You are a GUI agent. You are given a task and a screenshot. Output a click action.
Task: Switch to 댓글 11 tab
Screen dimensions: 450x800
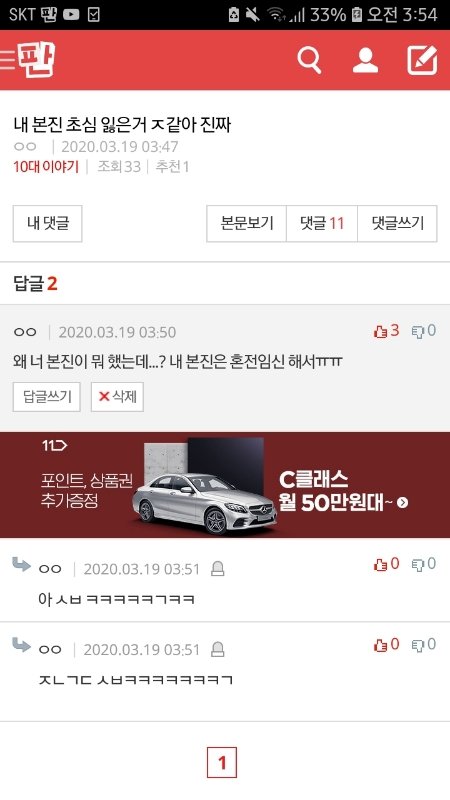(322, 223)
